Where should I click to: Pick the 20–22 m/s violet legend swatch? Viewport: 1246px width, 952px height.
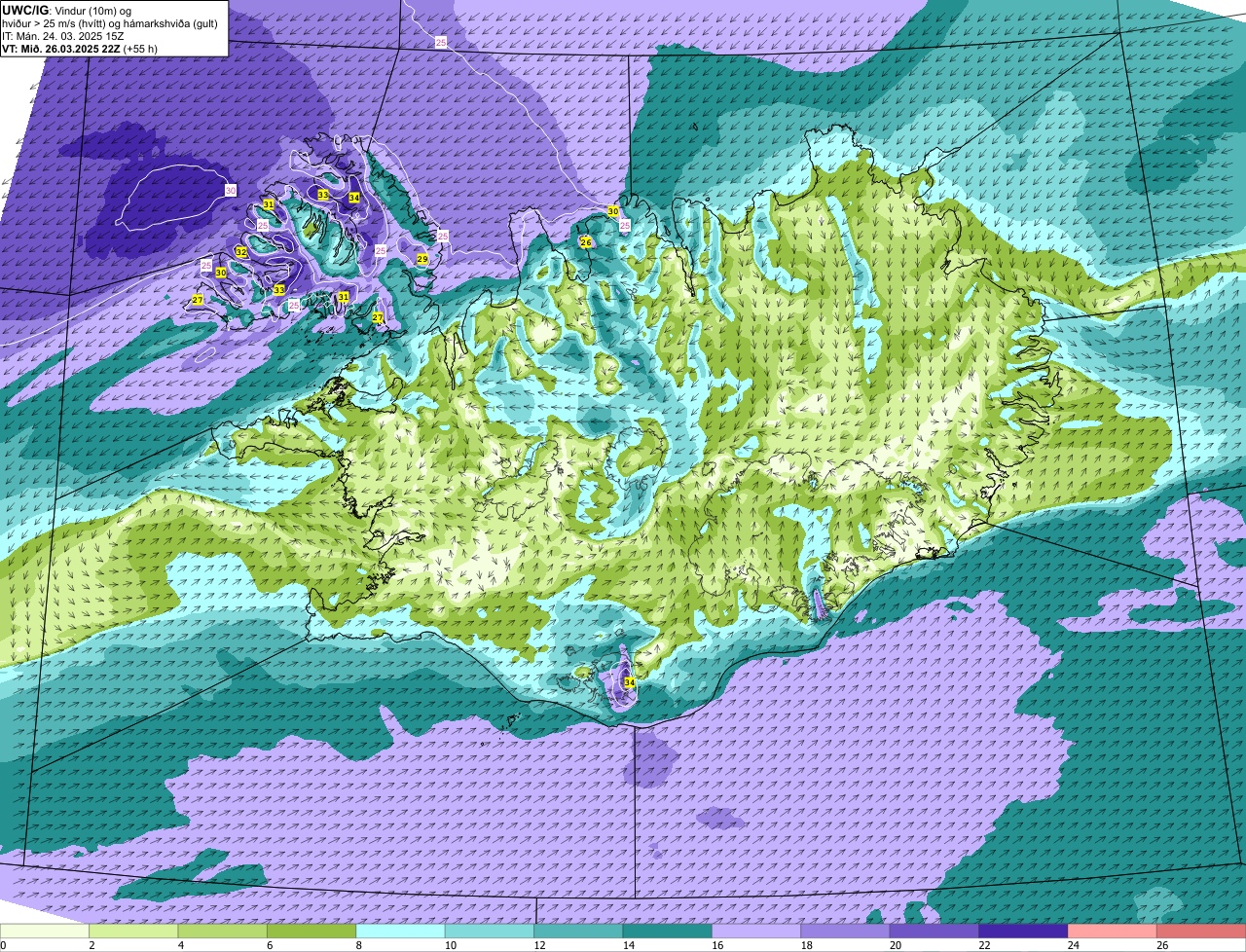[x=934, y=931]
